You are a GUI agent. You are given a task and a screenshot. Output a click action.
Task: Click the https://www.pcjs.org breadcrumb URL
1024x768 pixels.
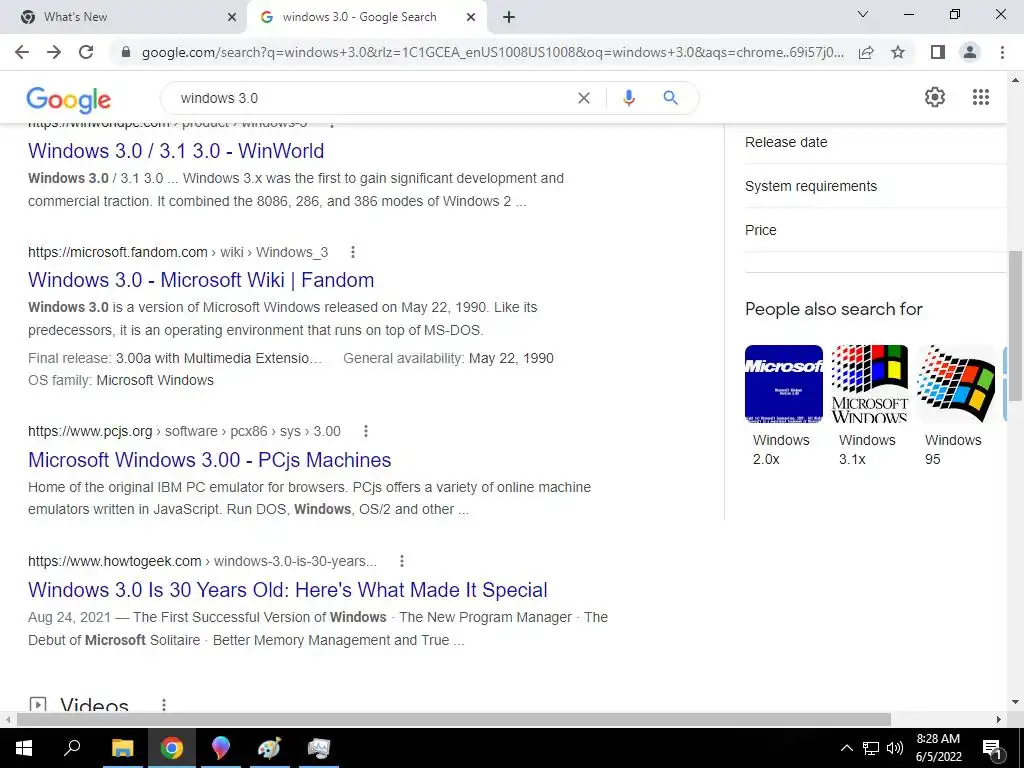pos(90,431)
